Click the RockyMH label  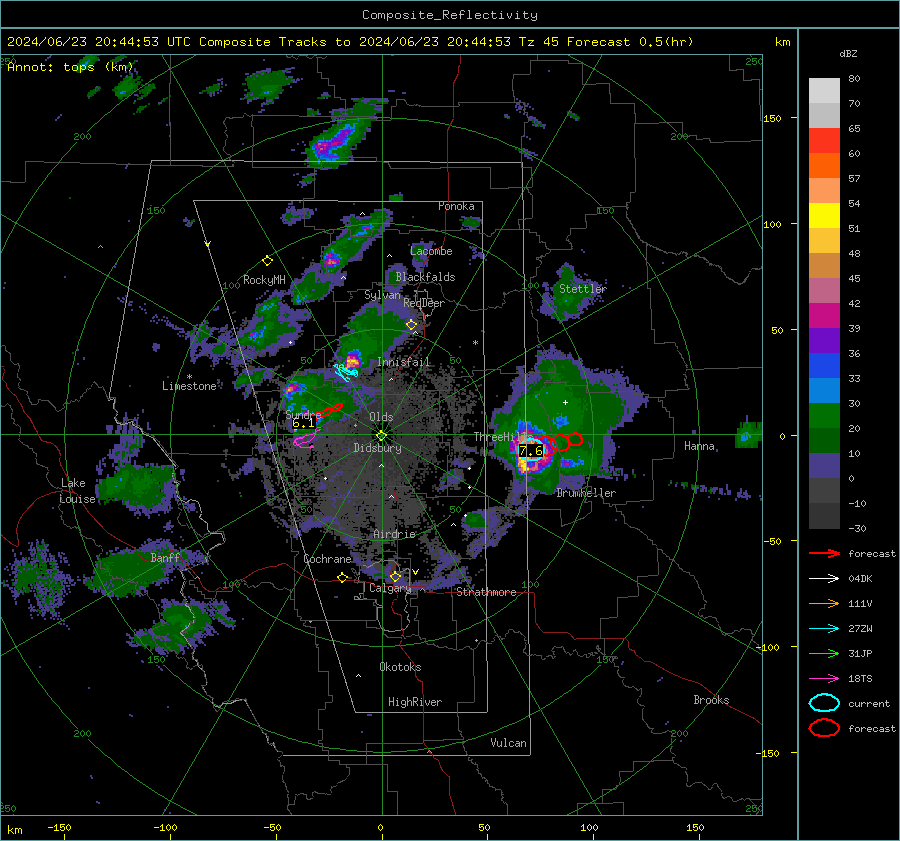pyautogui.click(x=264, y=280)
